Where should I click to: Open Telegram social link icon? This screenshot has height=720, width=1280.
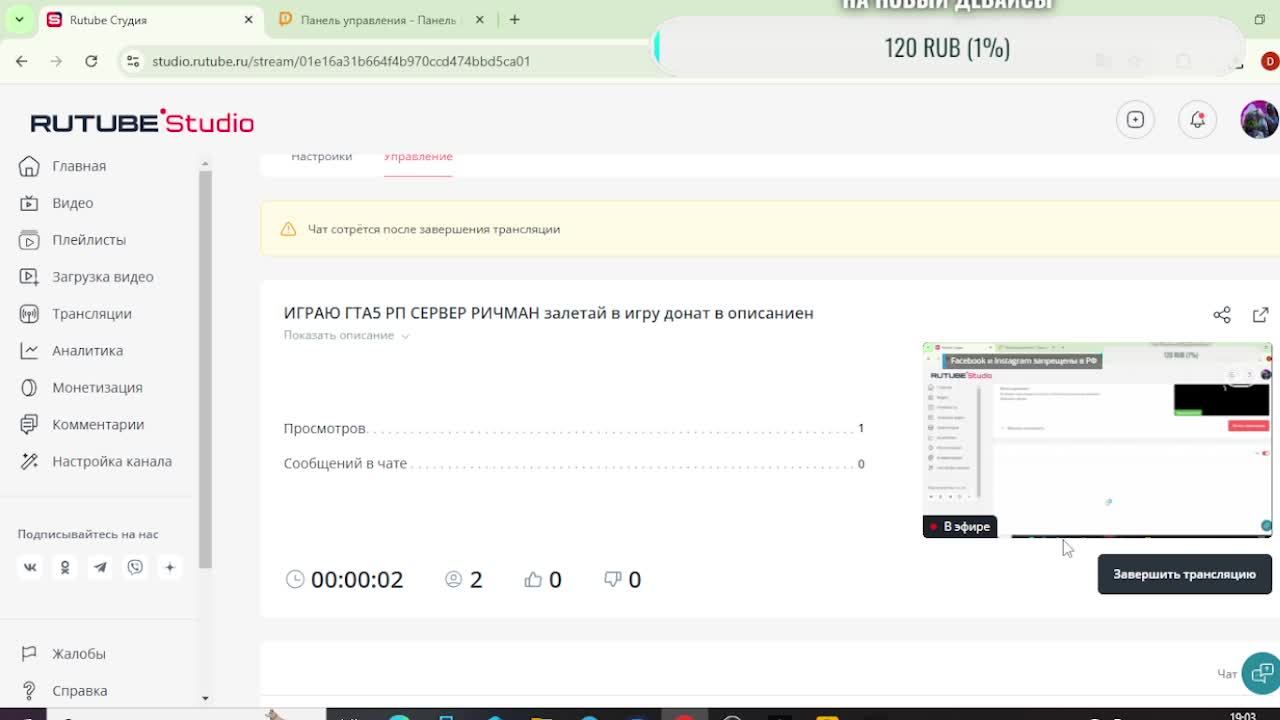(x=100, y=567)
